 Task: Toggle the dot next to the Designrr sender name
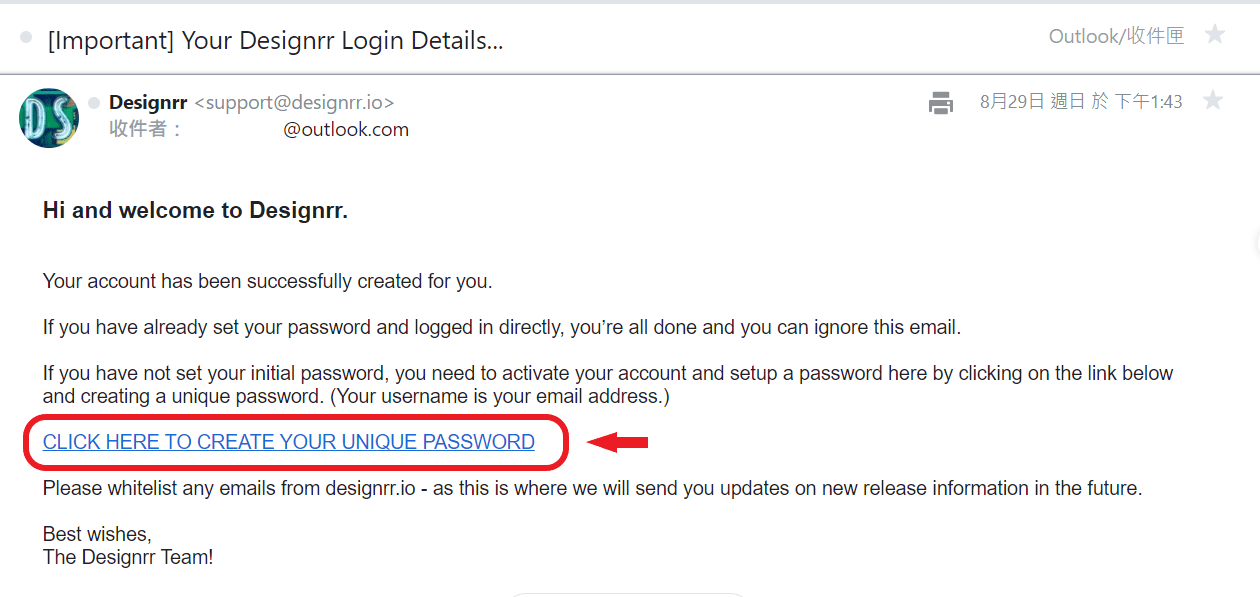94,102
